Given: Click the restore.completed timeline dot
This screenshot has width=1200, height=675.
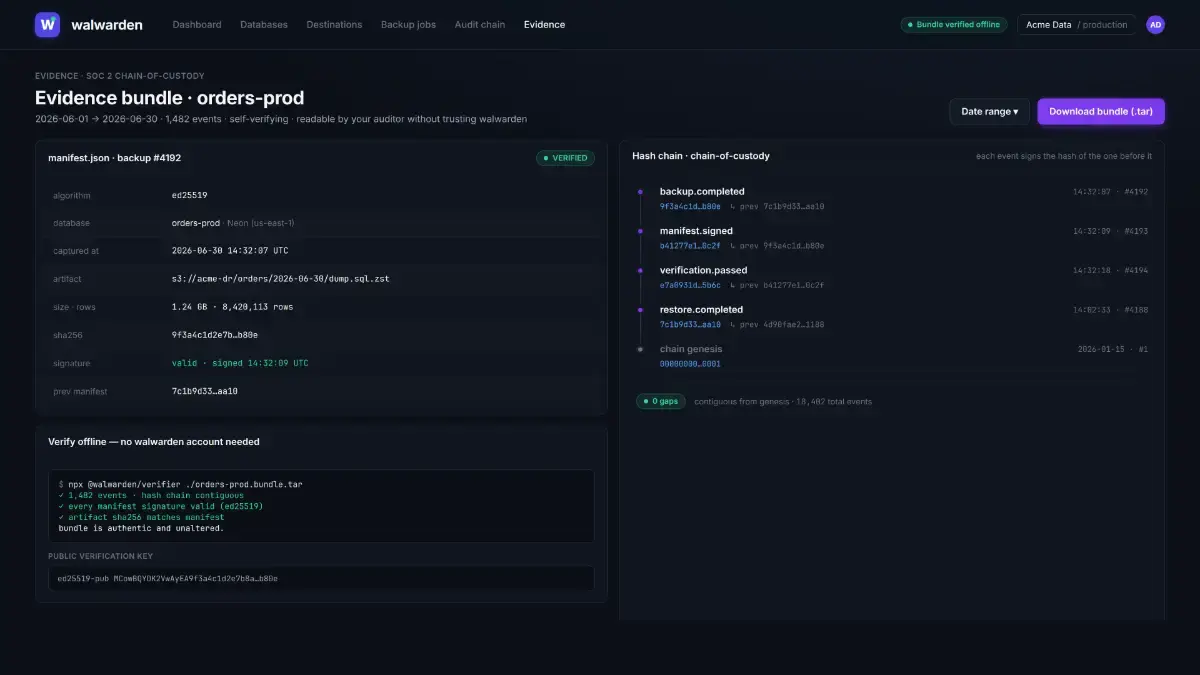Looking at the screenshot, I should tap(639, 310).
